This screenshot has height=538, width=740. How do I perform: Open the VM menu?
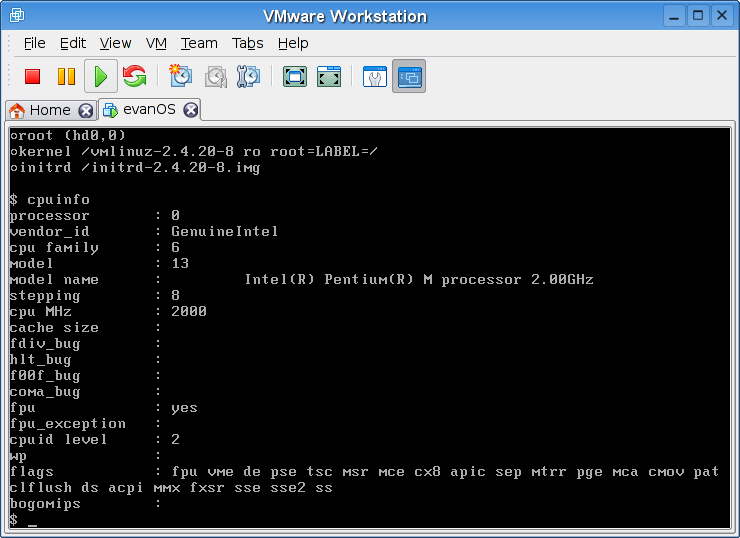click(156, 43)
